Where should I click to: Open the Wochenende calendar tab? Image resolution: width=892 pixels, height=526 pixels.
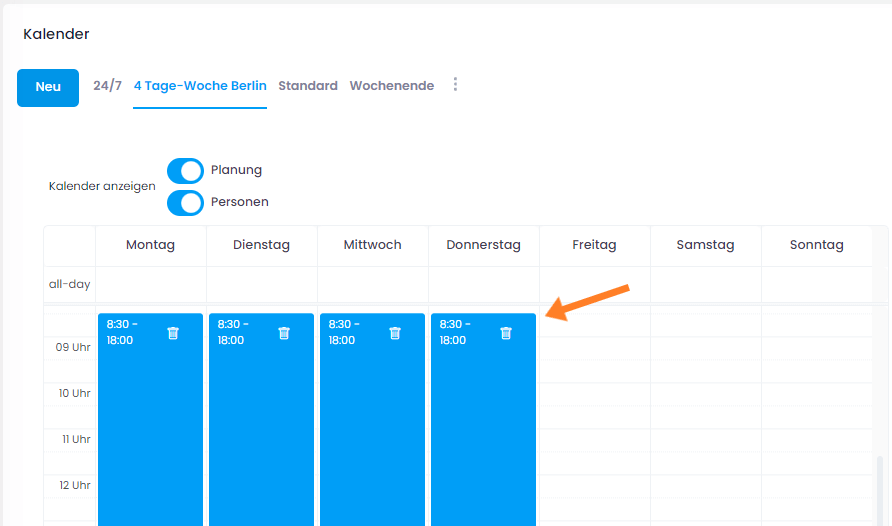(391, 86)
